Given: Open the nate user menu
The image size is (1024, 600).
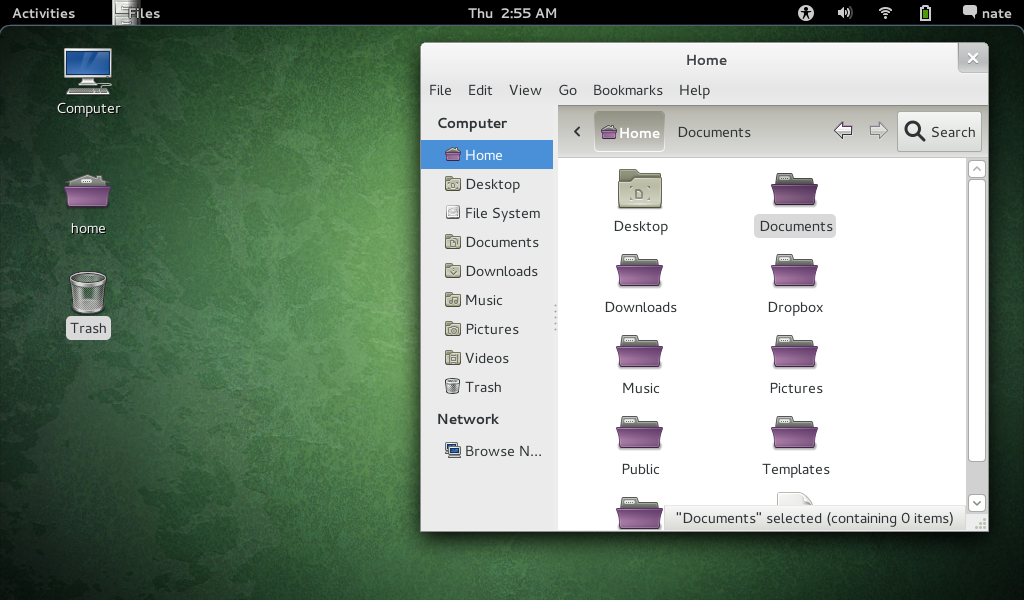Looking at the screenshot, I should [x=987, y=13].
